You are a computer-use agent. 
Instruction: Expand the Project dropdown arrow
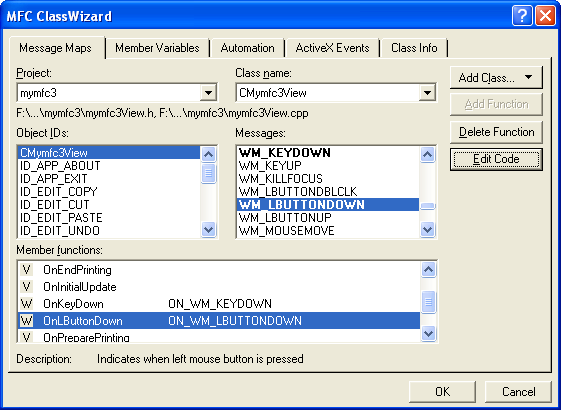(208, 93)
